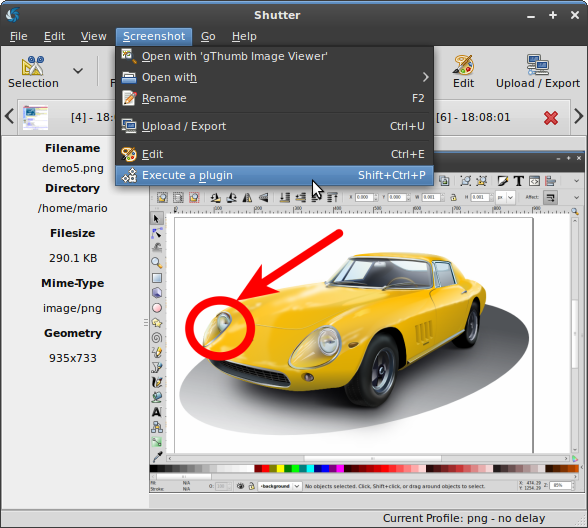Screen dimensions: 588x528
Task: Click the gThumb Image Viewer icon
Action: (129, 56)
